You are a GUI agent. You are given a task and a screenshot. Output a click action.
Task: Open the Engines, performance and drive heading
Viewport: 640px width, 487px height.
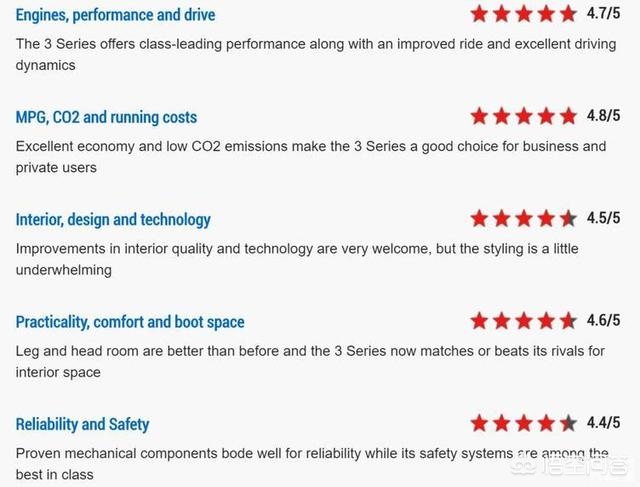[x=116, y=15]
